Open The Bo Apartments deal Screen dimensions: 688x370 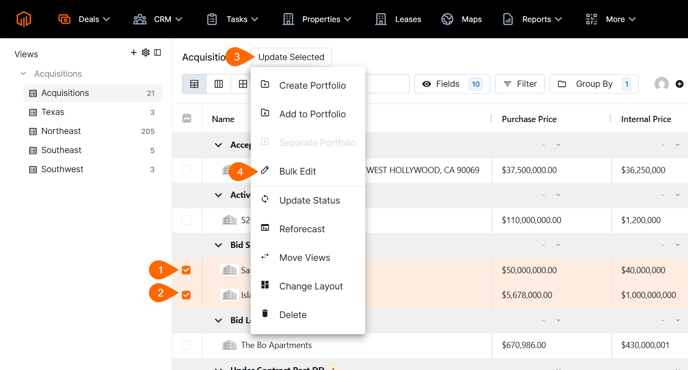pos(276,345)
